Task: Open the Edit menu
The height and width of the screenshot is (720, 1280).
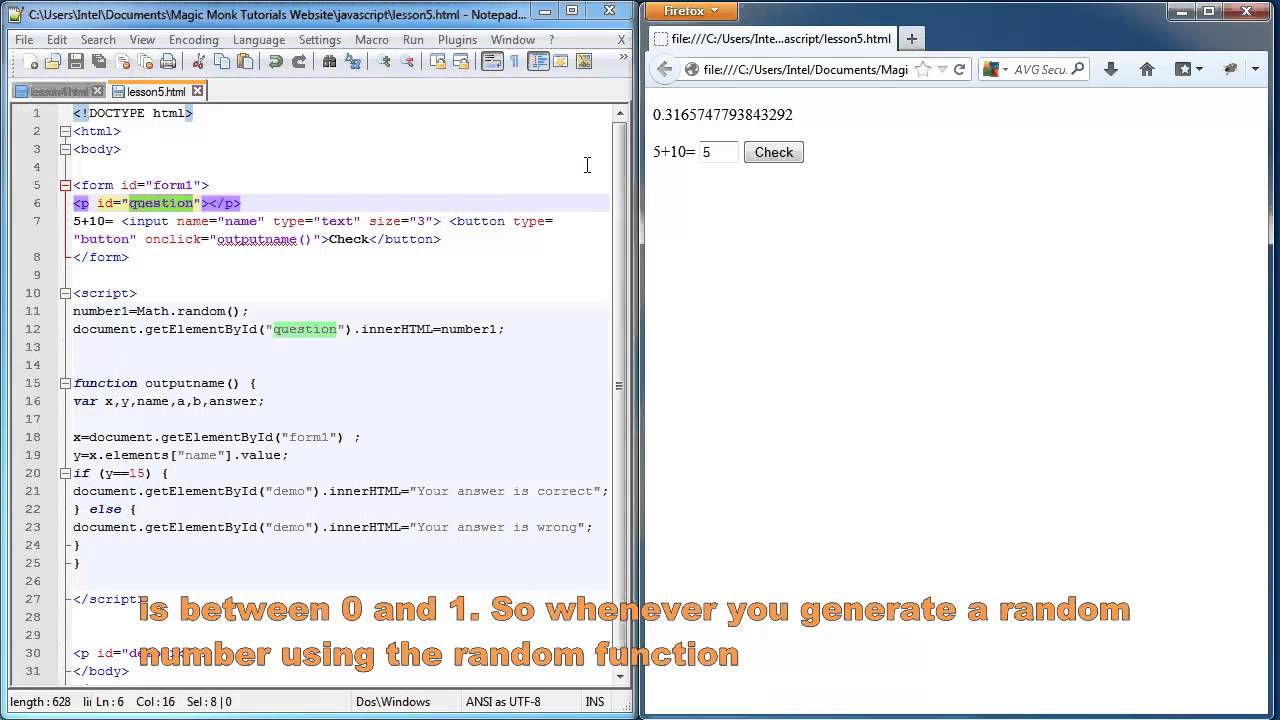Action: 57,40
